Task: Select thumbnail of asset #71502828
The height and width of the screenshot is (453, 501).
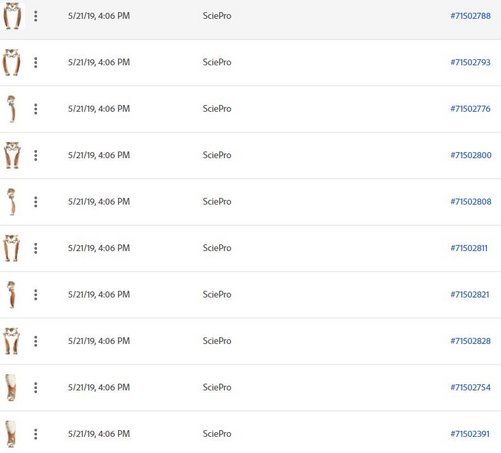Action: click(x=12, y=341)
